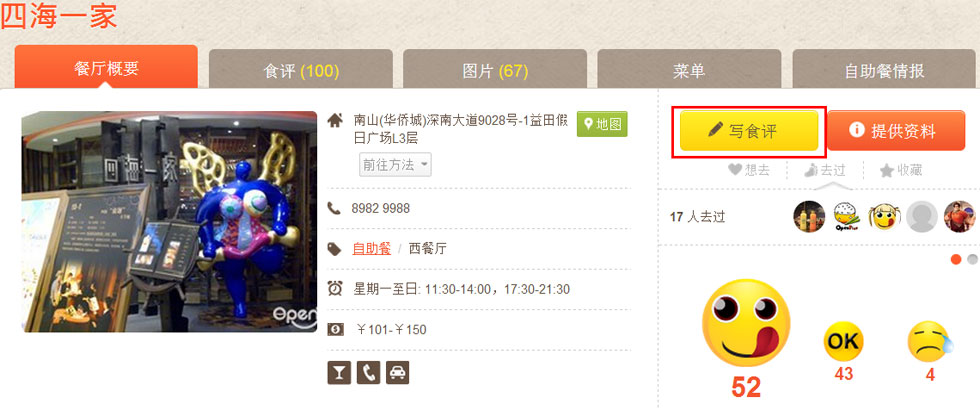Toggle 收藏 star bookmark
Image resolution: width=980 pixels, height=410 pixels.
point(901,170)
